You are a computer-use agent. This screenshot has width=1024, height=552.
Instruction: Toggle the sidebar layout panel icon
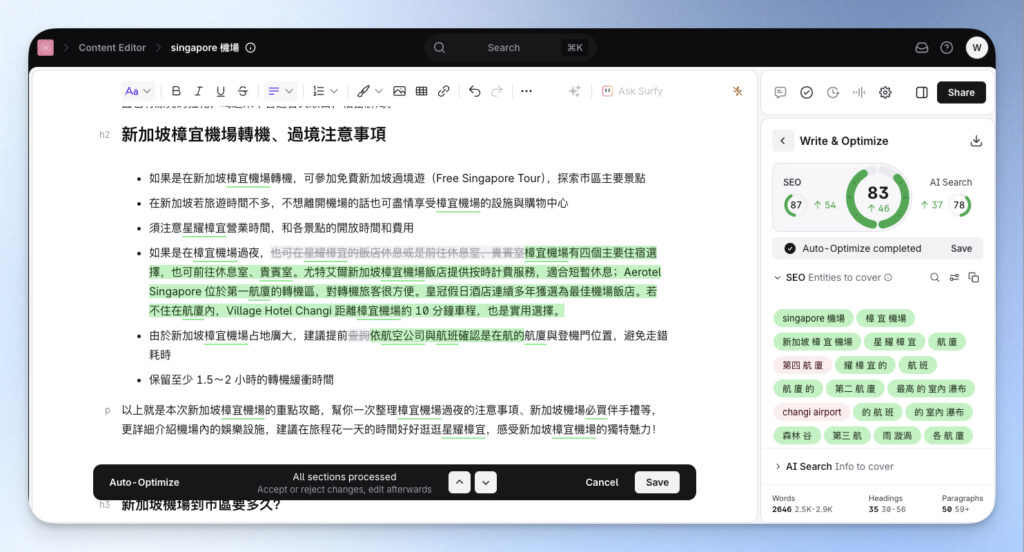click(921, 92)
